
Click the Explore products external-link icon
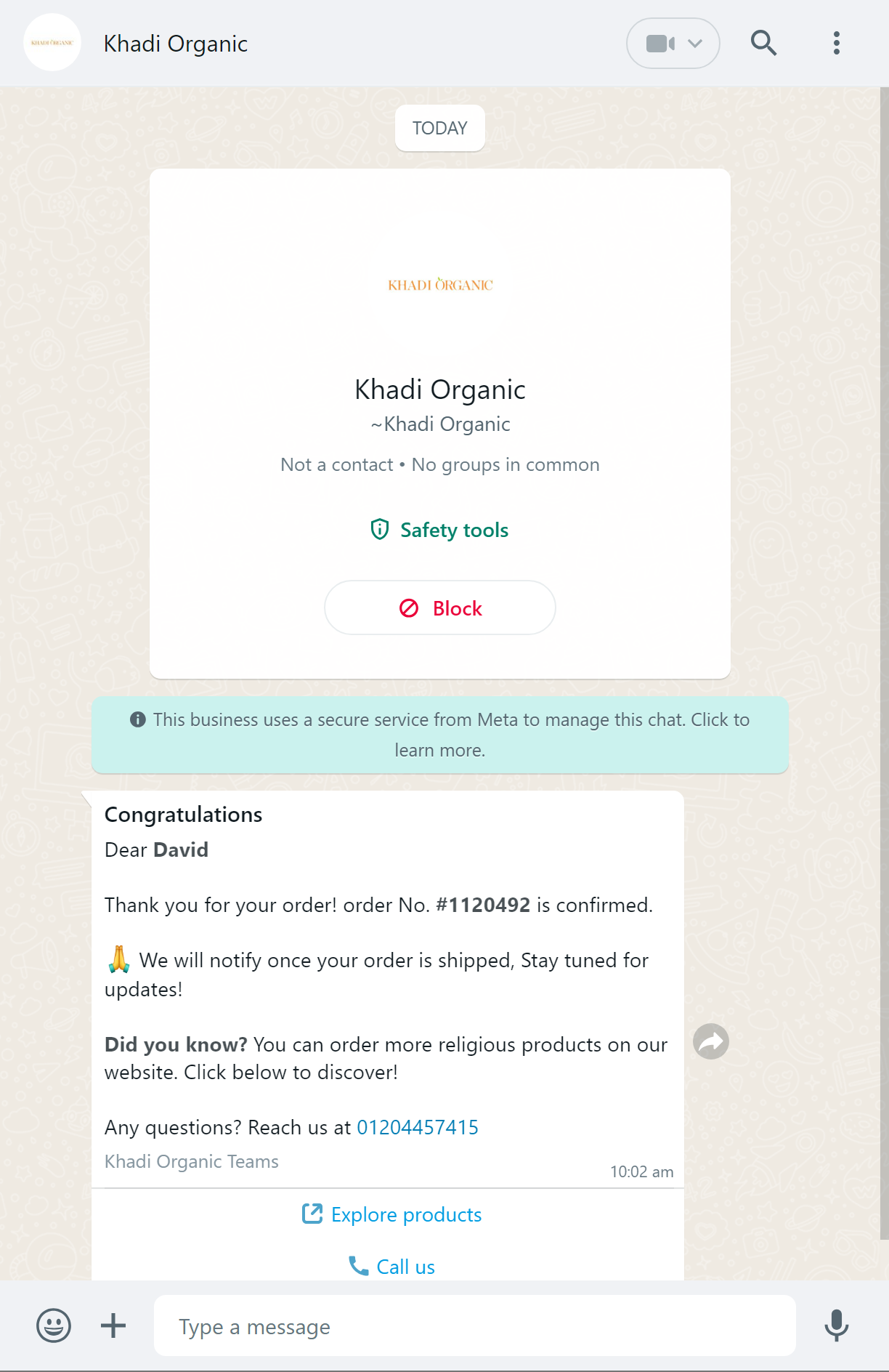coord(312,1214)
